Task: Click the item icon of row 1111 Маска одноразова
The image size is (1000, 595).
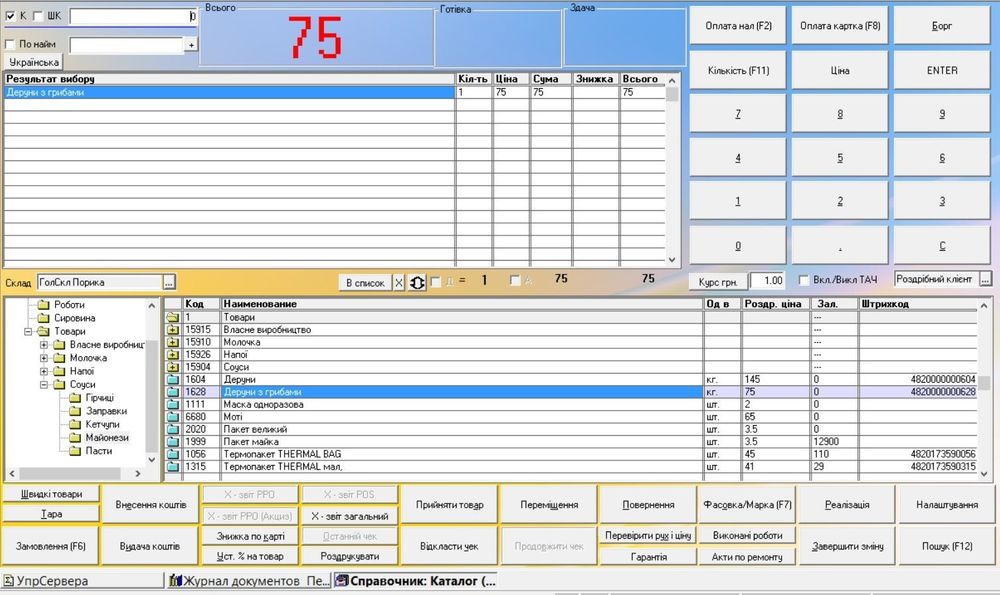Action: coord(173,404)
